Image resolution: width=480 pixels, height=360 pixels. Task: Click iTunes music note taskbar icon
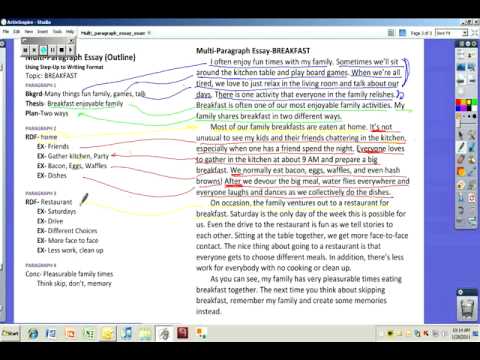[127, 333]
